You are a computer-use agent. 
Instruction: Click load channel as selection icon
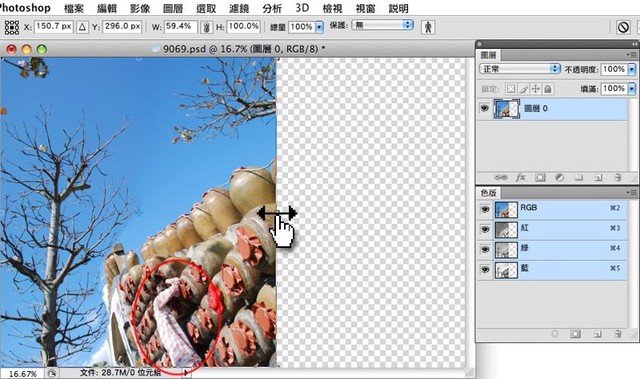click(x=555, y=334)
